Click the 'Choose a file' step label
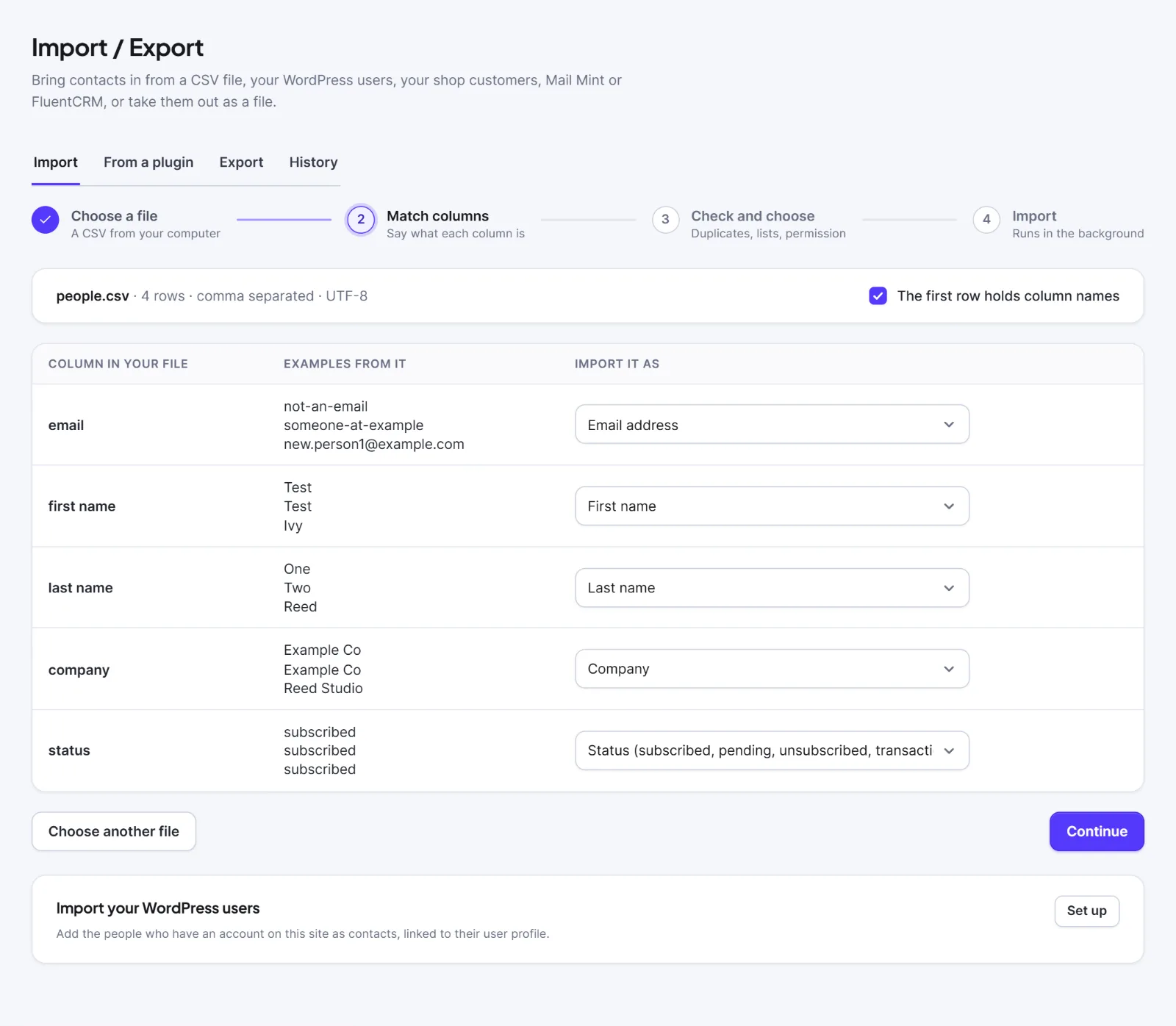The image size is (1176, 1026). (114, 216)
